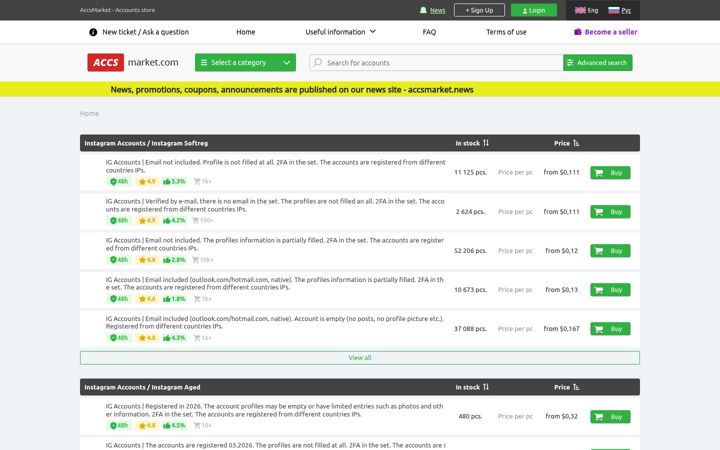720x450 pixels.
Task: Click 48h shield badge on 2 624 pcs. row
Action: pos(119,220)
